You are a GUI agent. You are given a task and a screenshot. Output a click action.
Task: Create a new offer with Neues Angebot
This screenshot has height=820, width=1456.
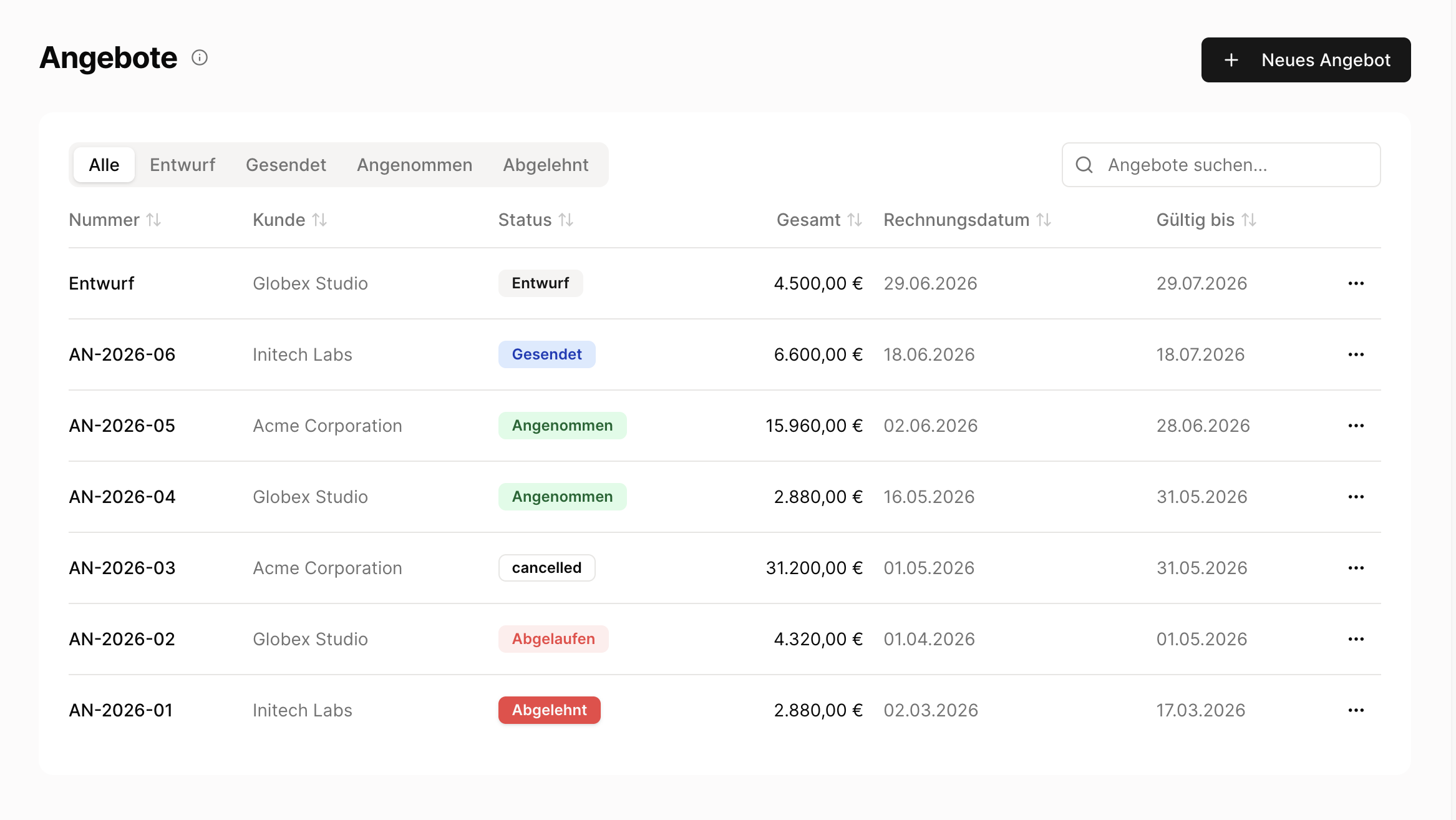pos(1306,60)
